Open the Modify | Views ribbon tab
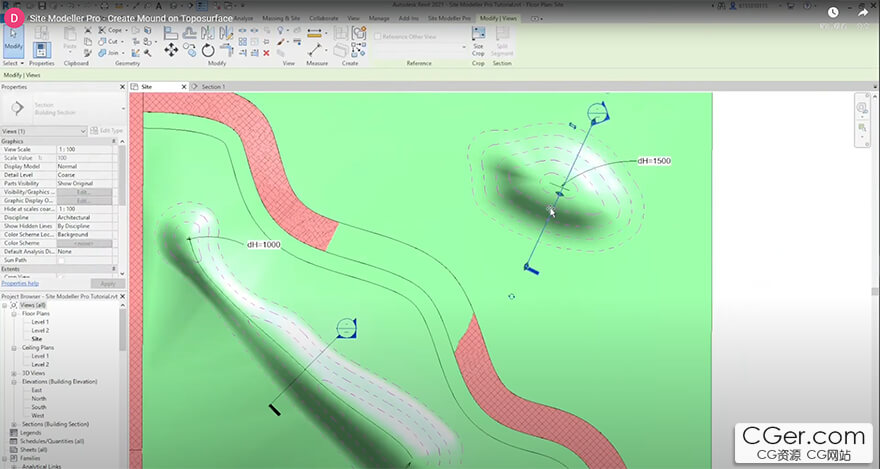880x469 pixels. point(498,19)
